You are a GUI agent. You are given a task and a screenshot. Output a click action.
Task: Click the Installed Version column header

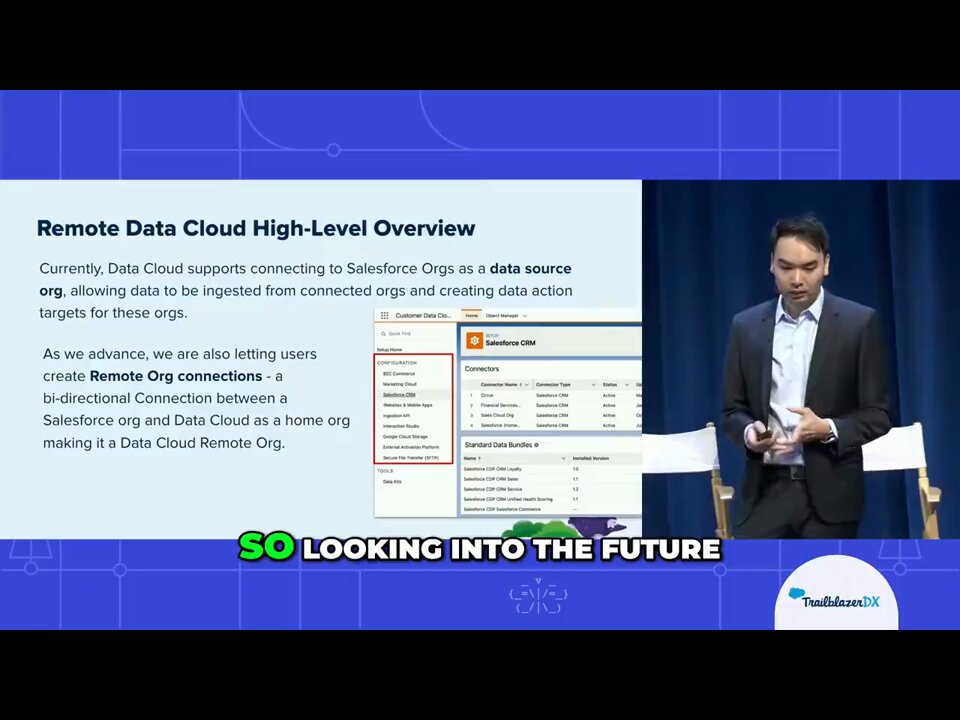(x=590, y=458)
